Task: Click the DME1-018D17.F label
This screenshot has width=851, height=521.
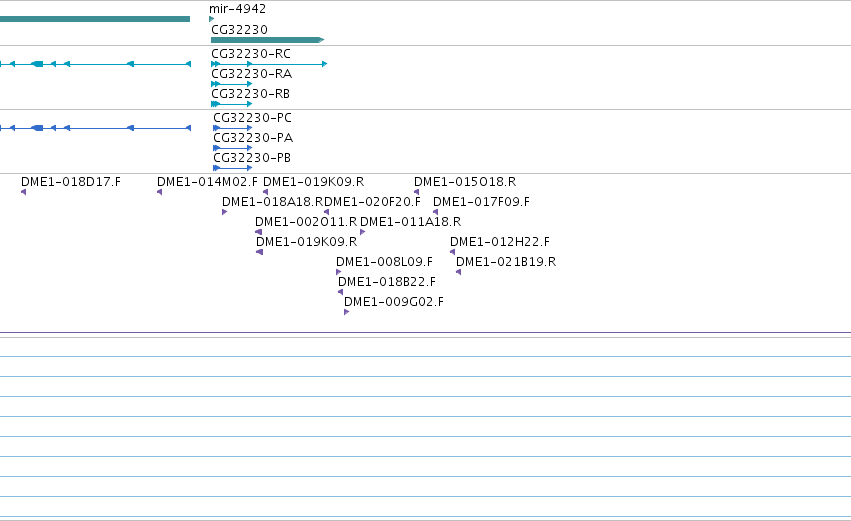Action: point(71,182)
